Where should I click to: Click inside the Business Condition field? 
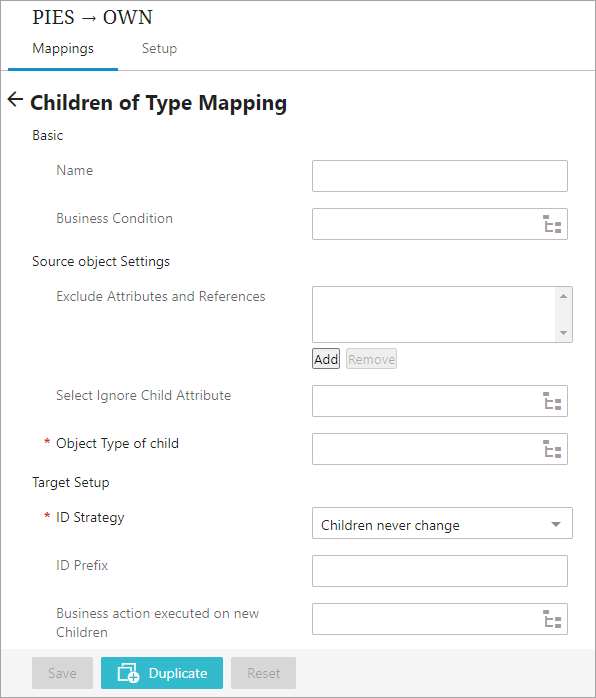(x=427, y=224)
